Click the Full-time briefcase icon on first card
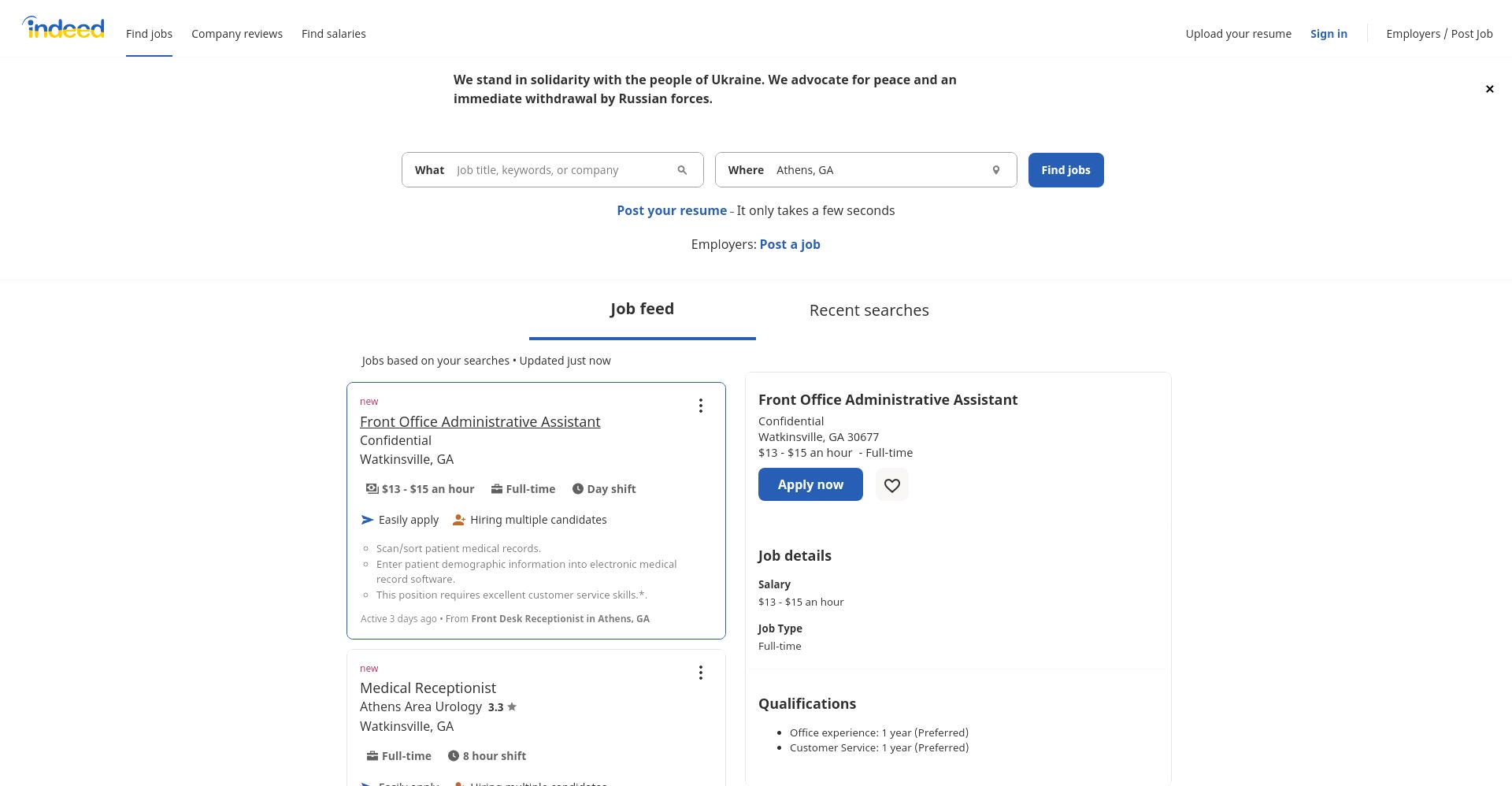 click(496, 489)
